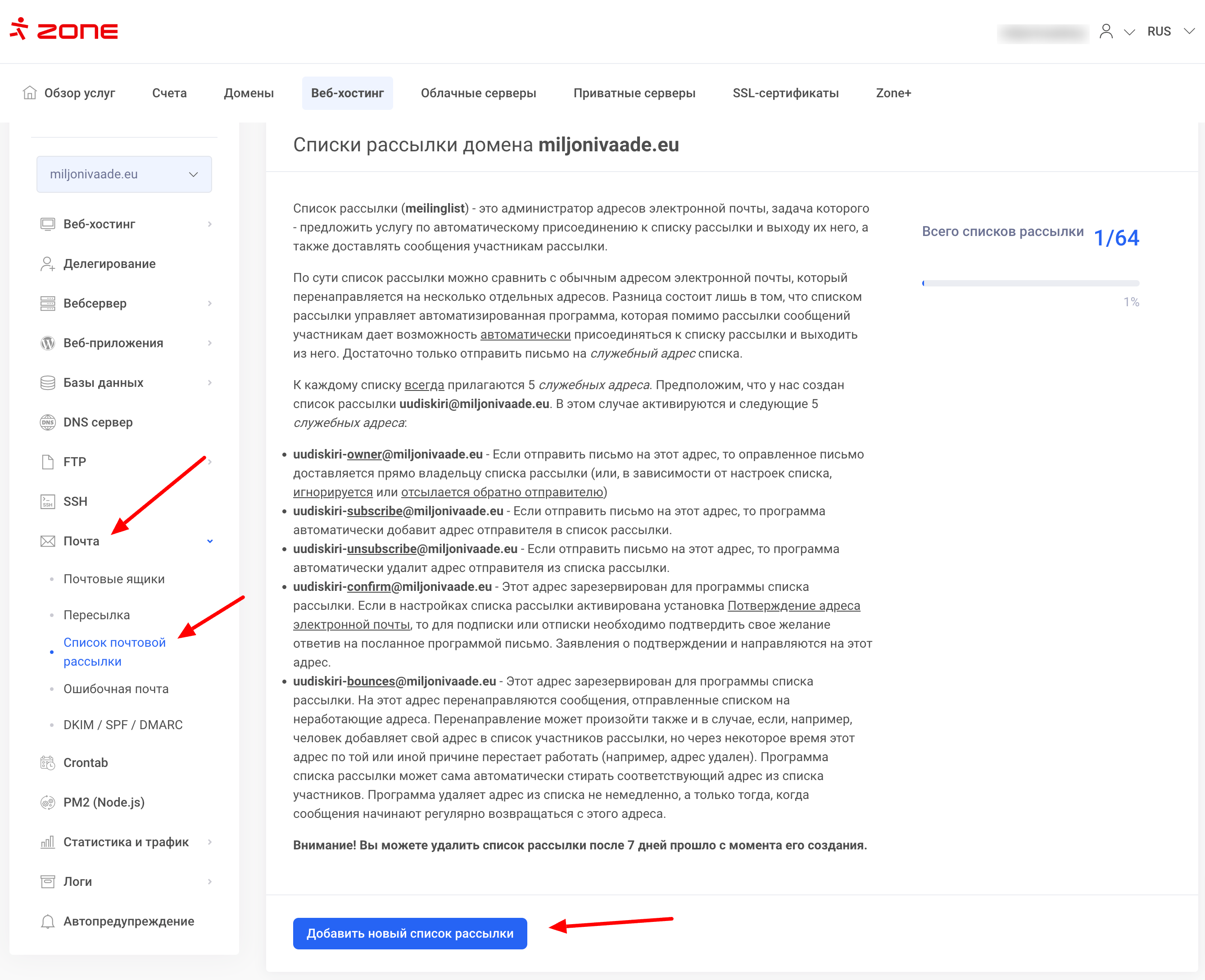1205x980 pixels.
Task: Expand Статистика и трафик submenu arrow
Action: pos(210,842)
